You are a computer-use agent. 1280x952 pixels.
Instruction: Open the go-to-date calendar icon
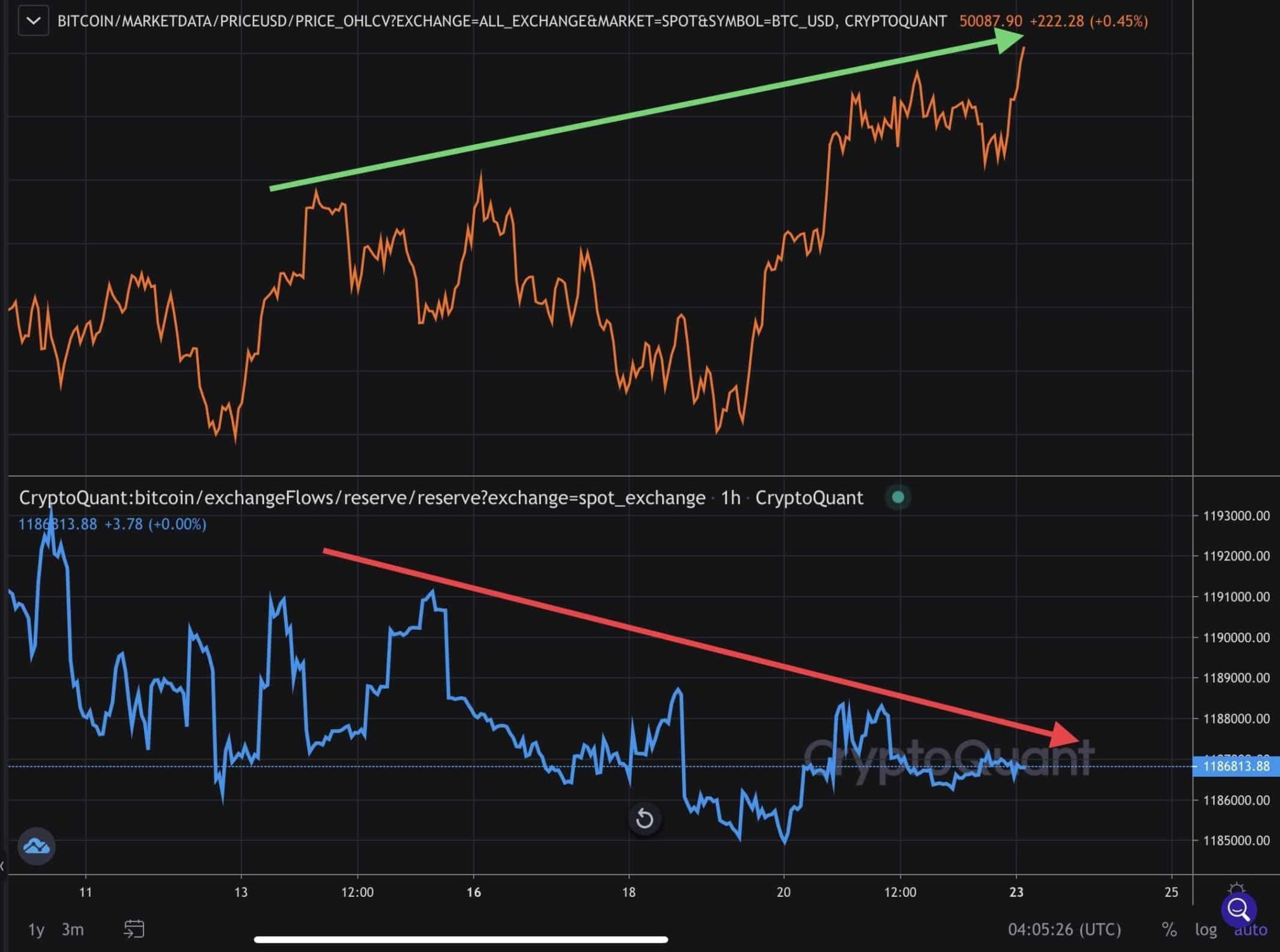[134, 929]
